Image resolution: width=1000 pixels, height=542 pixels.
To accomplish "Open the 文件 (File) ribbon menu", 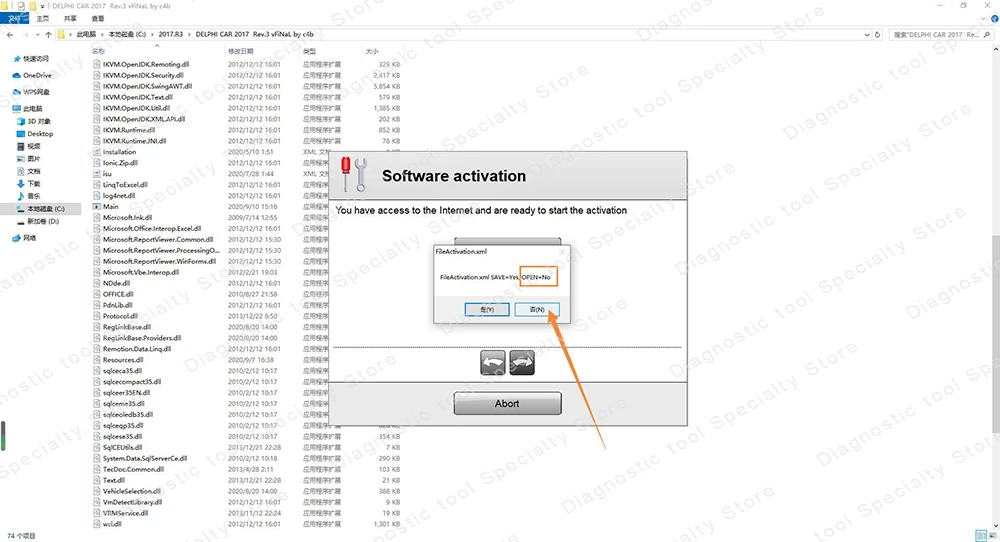I will click(x=15, y=18).
